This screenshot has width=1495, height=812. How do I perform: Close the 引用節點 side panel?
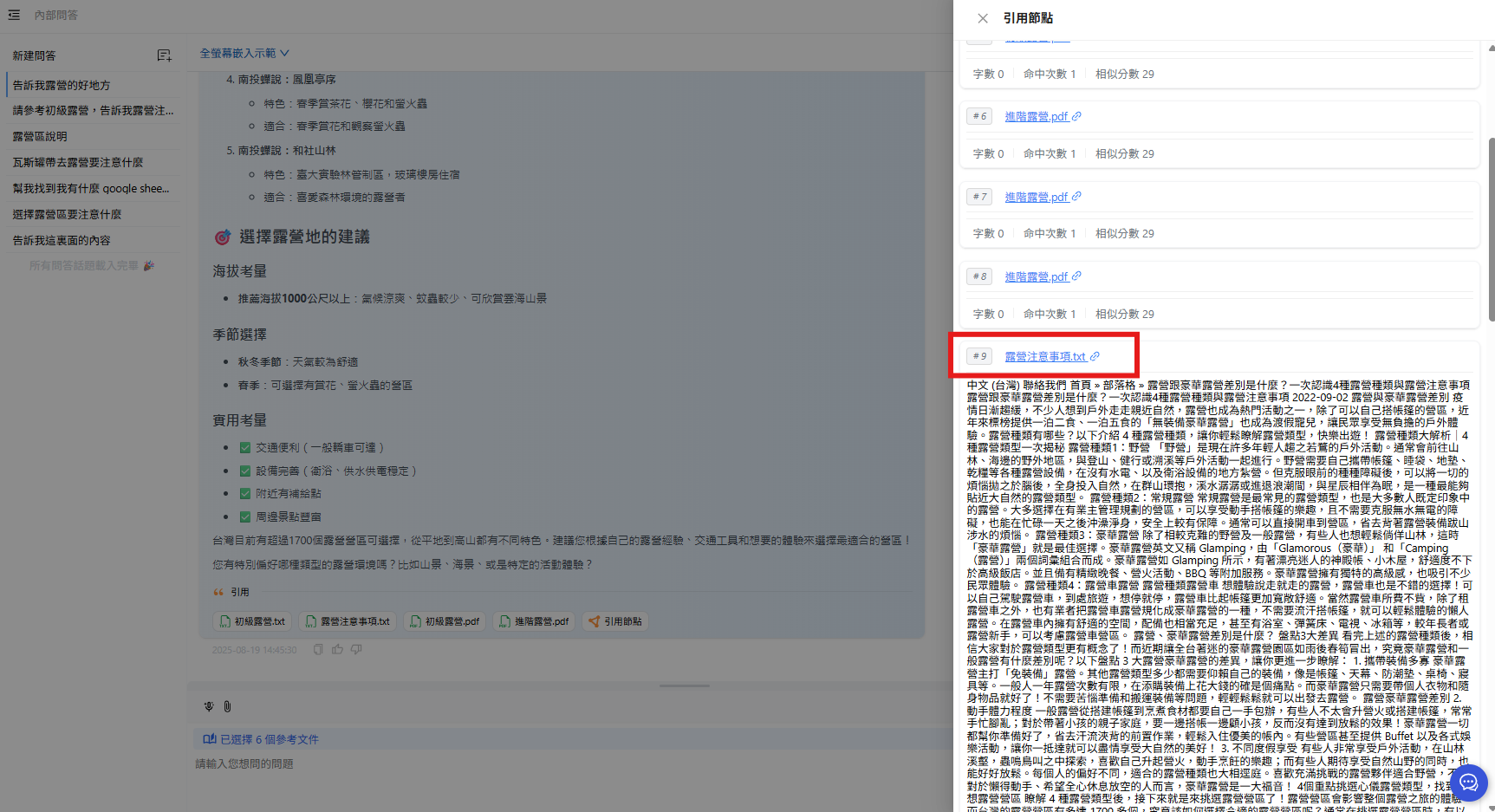tap(982, 18)
